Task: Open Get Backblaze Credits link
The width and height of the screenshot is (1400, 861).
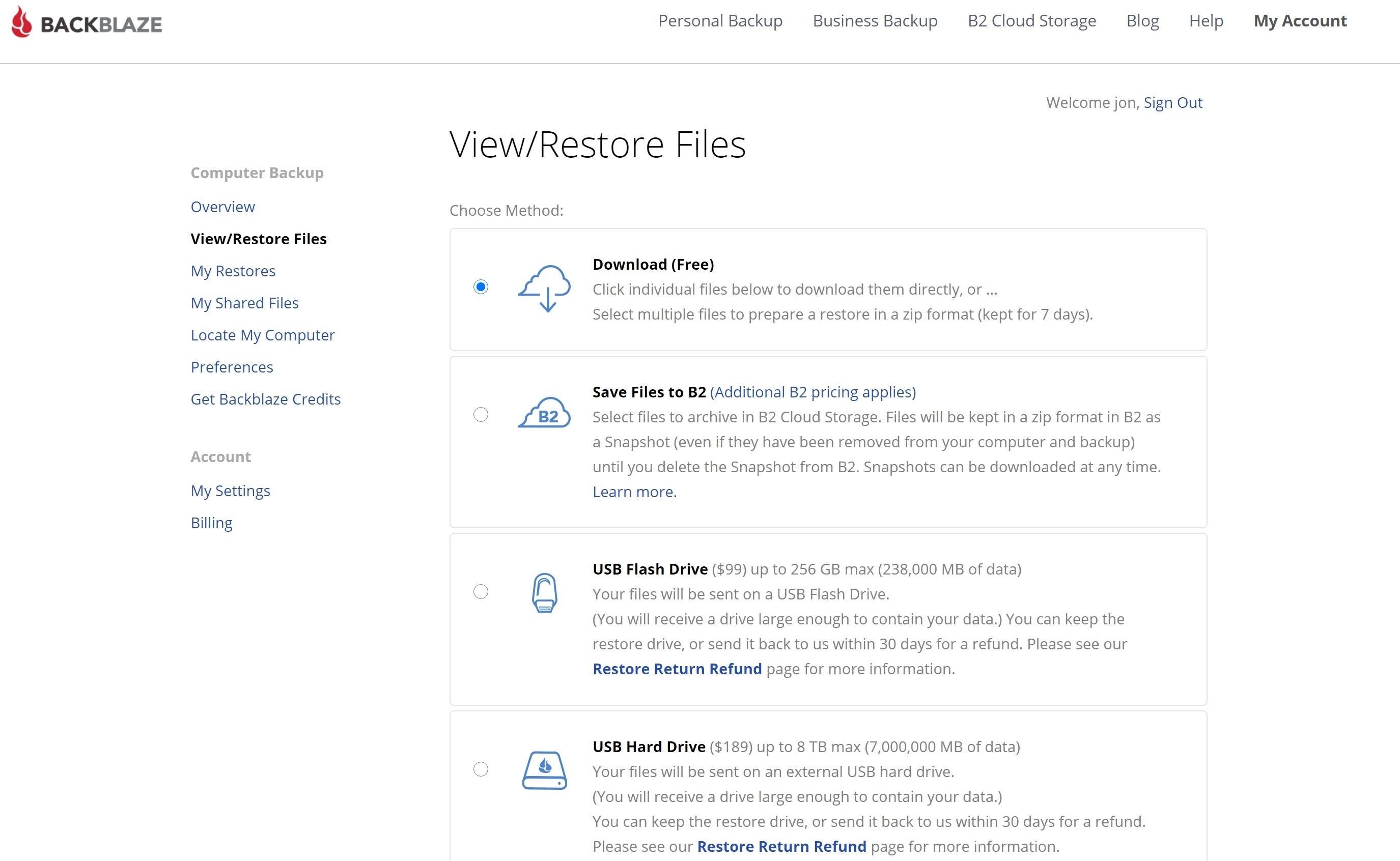Action: click(266, 399)
